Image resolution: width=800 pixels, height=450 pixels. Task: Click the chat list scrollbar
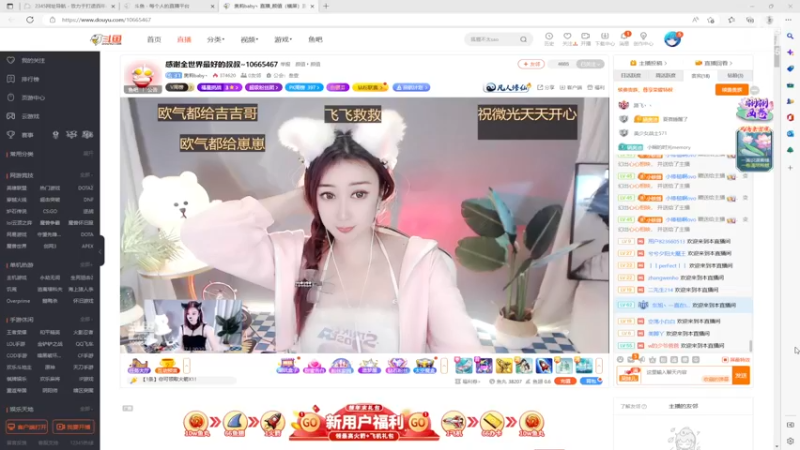tap(751, 346)
